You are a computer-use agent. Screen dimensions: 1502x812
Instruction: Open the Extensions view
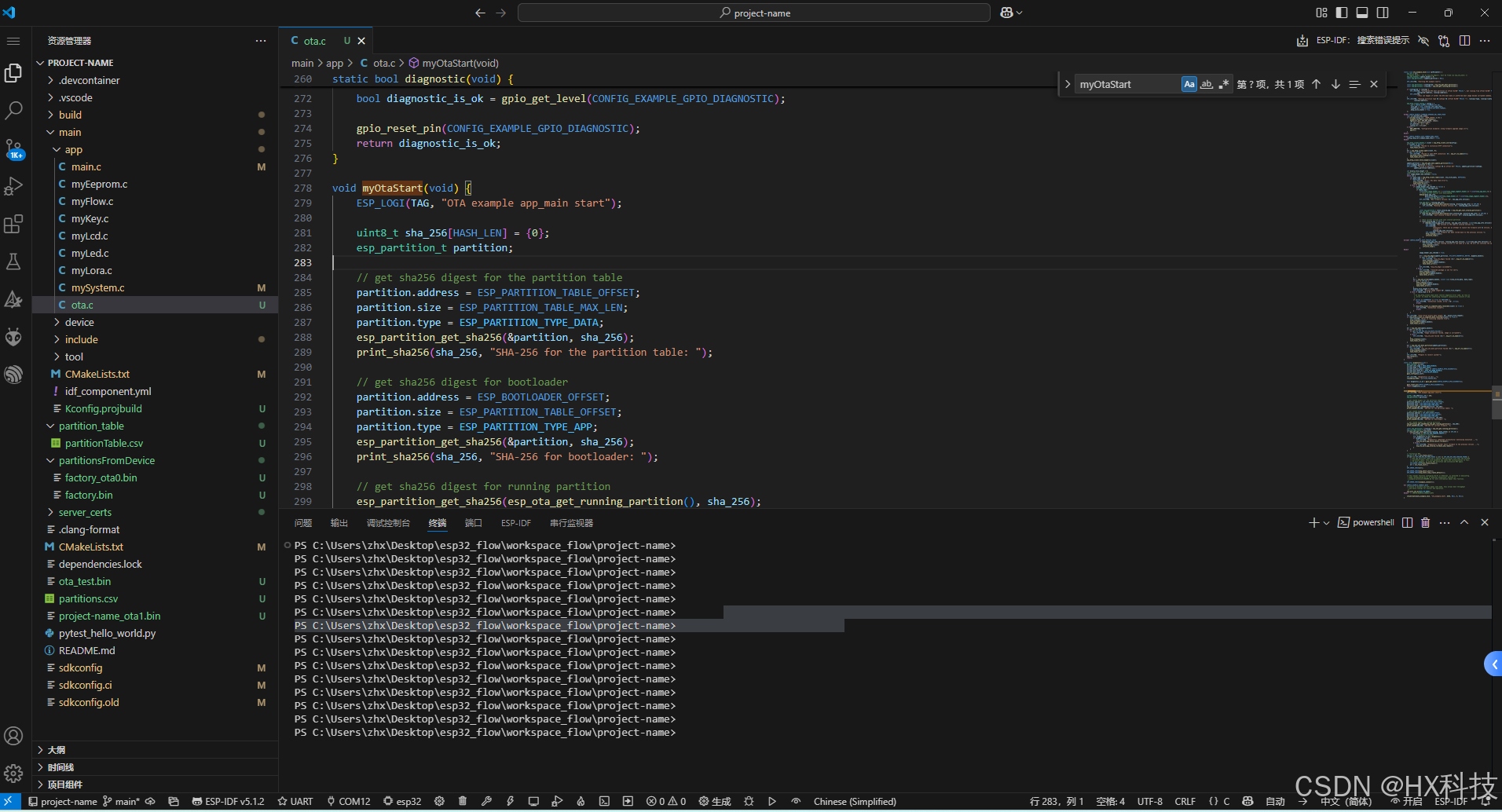tap(13, 224)
